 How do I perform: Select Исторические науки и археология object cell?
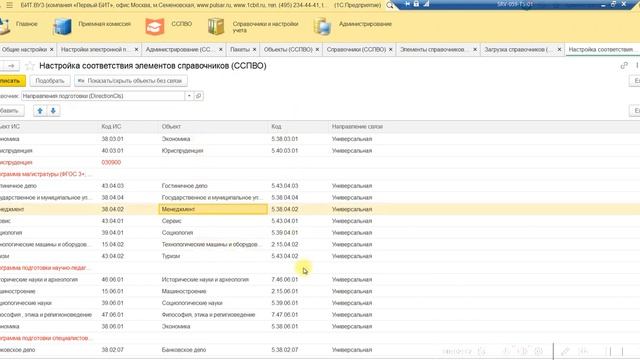213,280
